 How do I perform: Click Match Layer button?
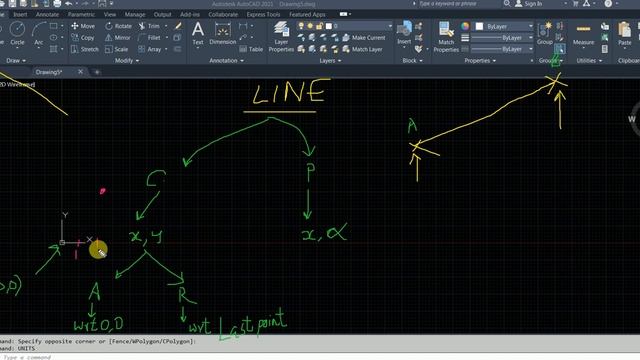[x=362, y=49]
